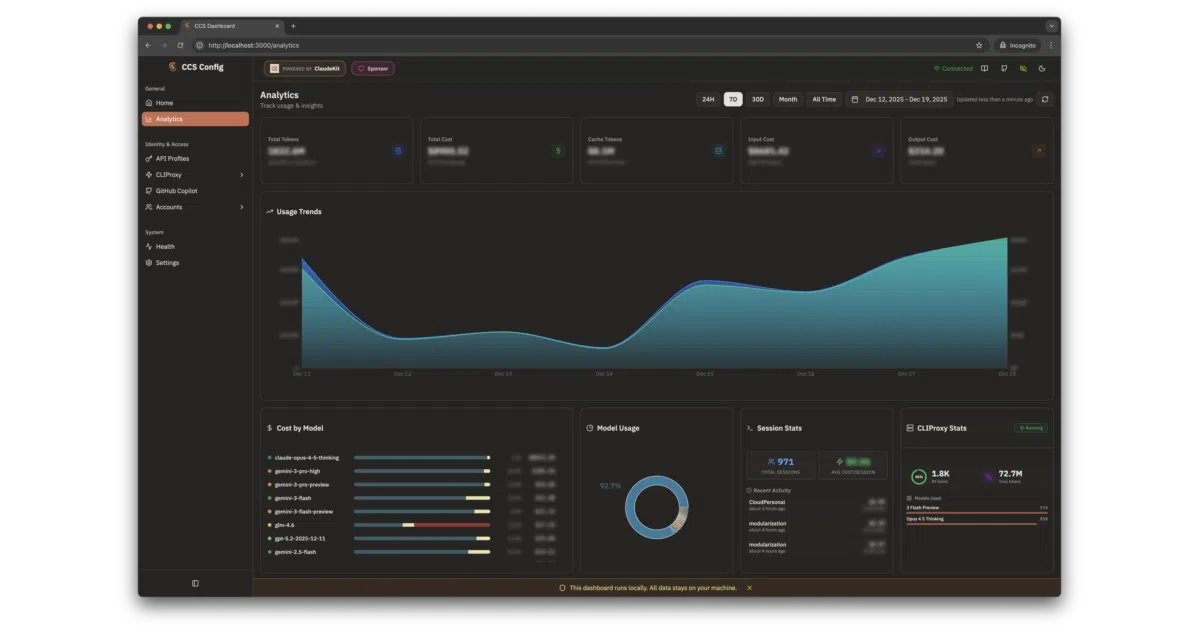This screenshot has height=630, width=1200.
Task: Click the Connected status indicator
Action: point(953,69)
